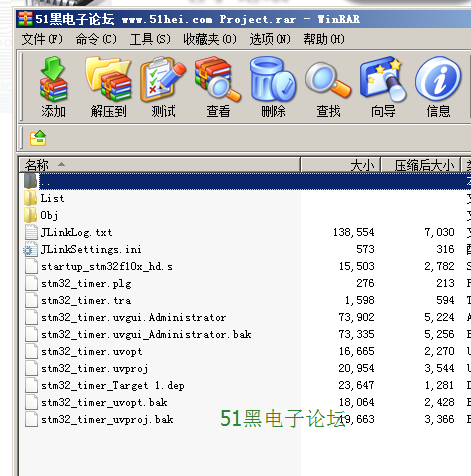Click size value 73,902

(357, 317)
